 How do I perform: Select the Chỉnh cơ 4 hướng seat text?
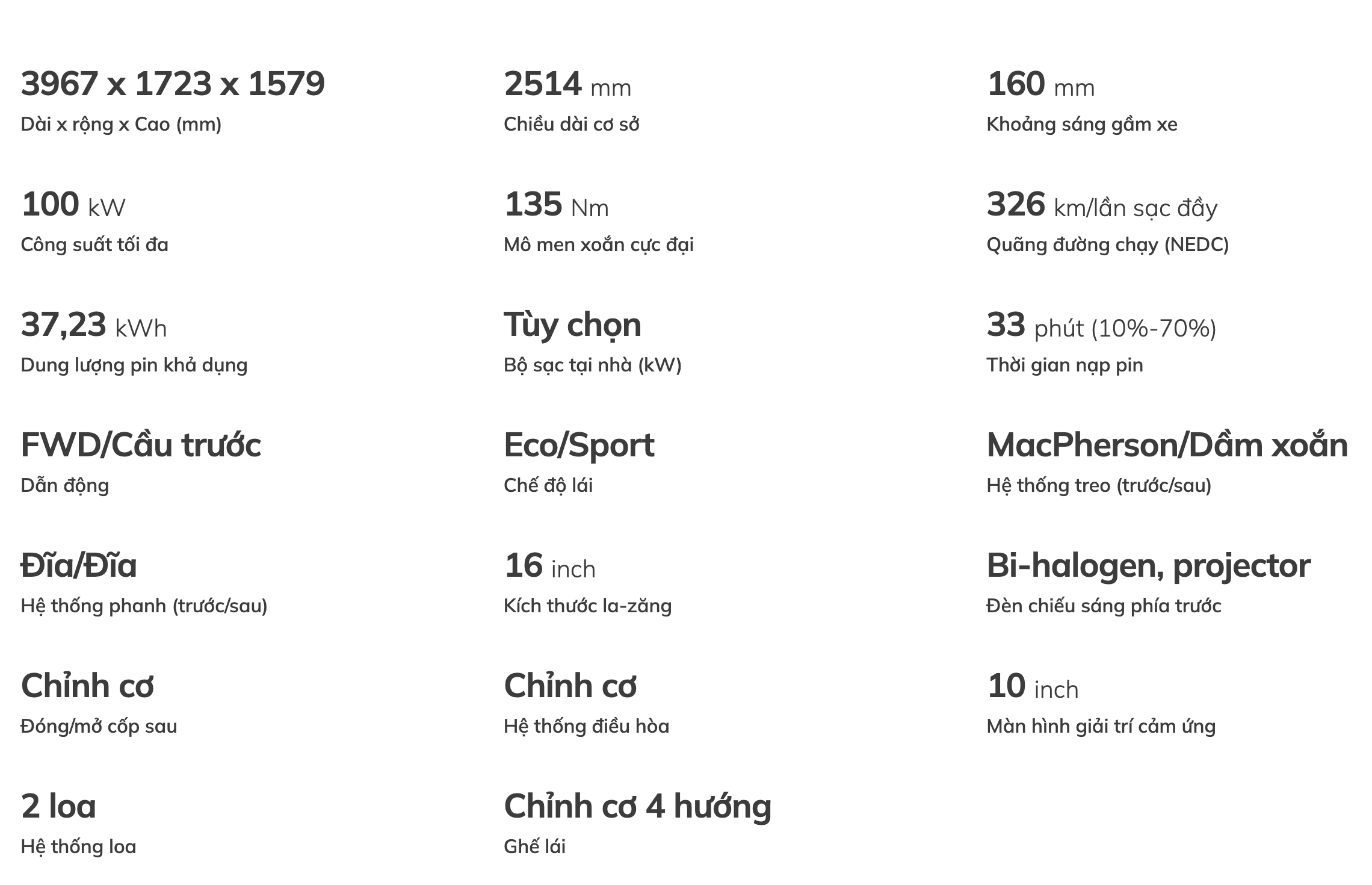coord(637,807)
